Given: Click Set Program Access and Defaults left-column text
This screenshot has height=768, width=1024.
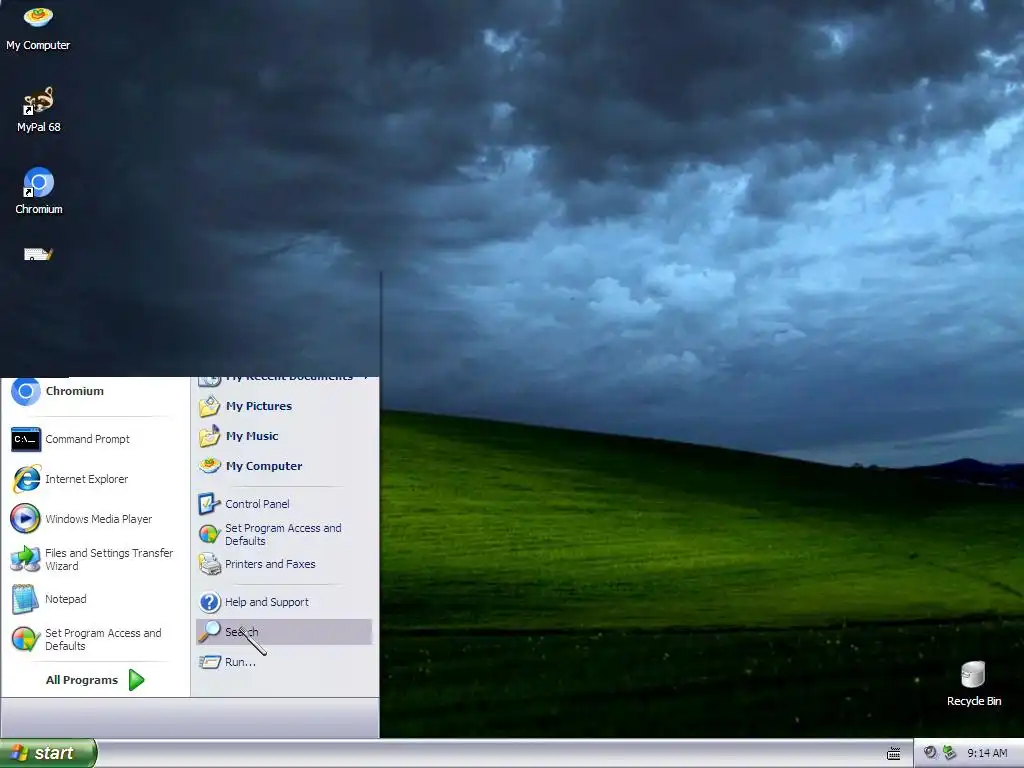Looking at the screenshot, I should [103, 639].
